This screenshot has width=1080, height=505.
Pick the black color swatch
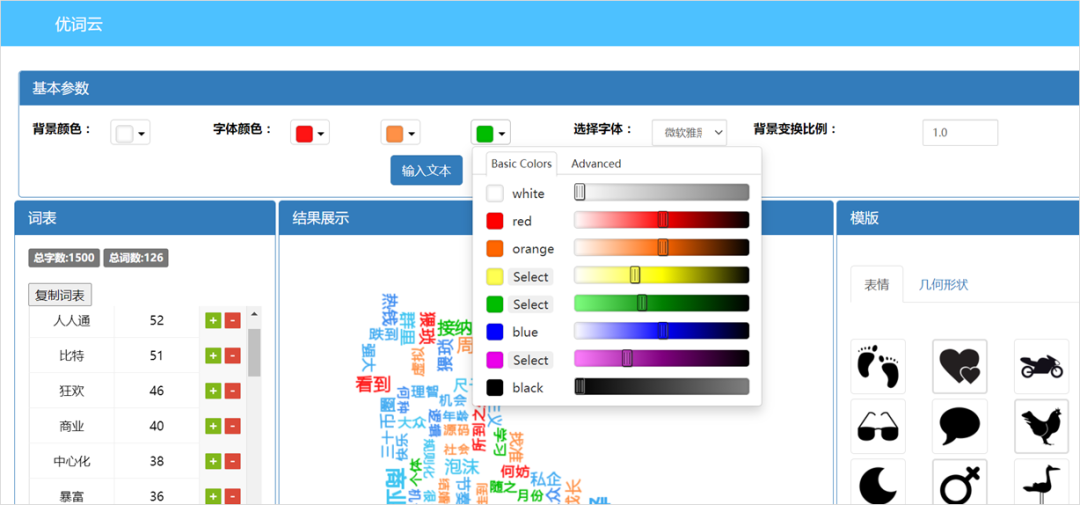(495, 388)
